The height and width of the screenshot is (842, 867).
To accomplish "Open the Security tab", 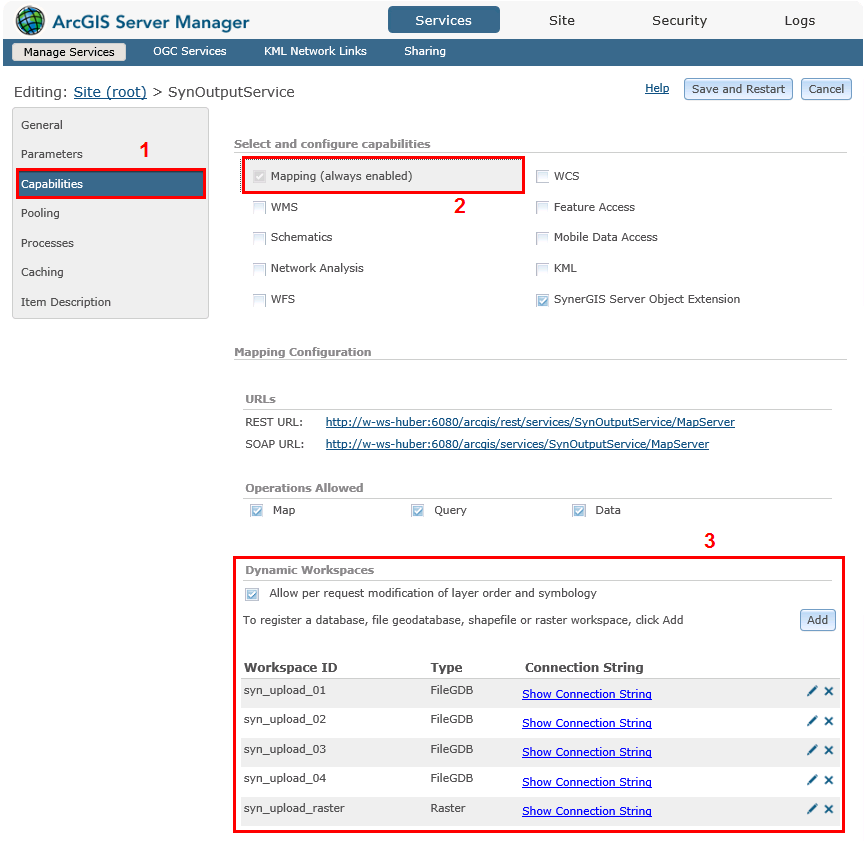I will click(679, 20).
